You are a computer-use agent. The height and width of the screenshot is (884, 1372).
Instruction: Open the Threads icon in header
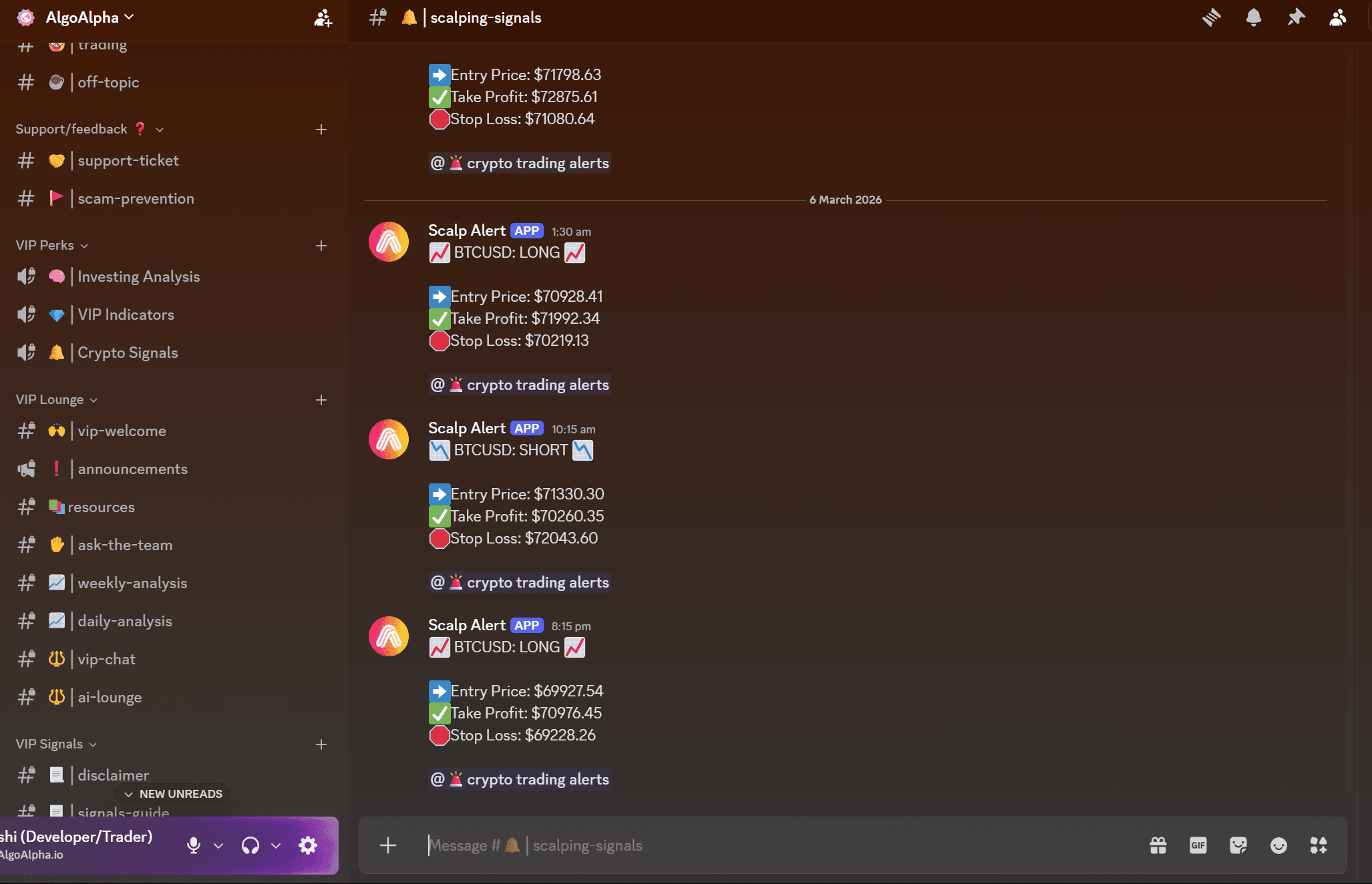tap(1211, 17)
